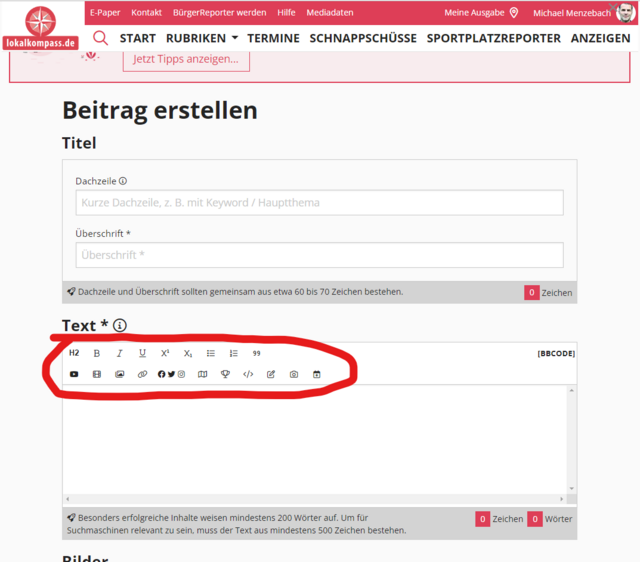Open the Mediadaten link

click(330, 13)
